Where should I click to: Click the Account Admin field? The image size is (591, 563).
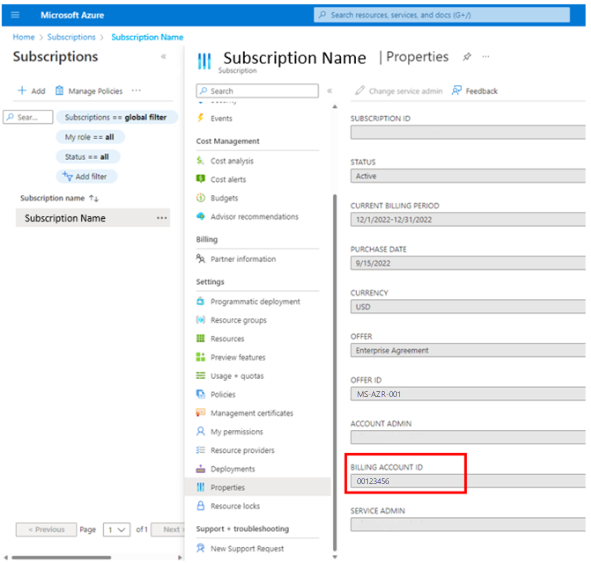coord(468,438)
